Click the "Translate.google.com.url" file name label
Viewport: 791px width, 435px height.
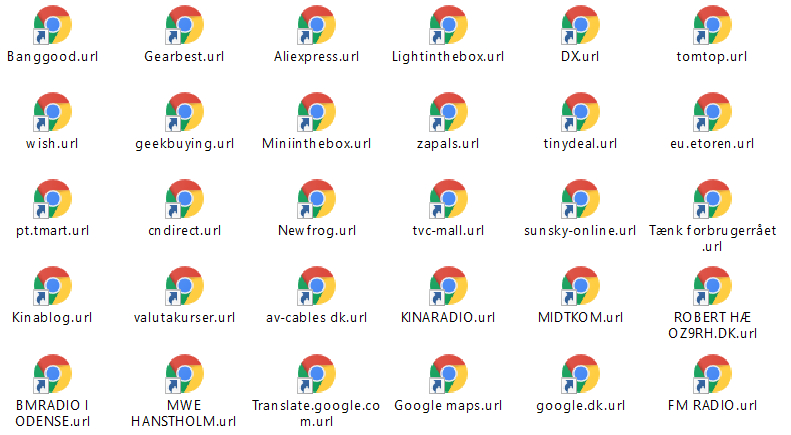pos(316,413)
